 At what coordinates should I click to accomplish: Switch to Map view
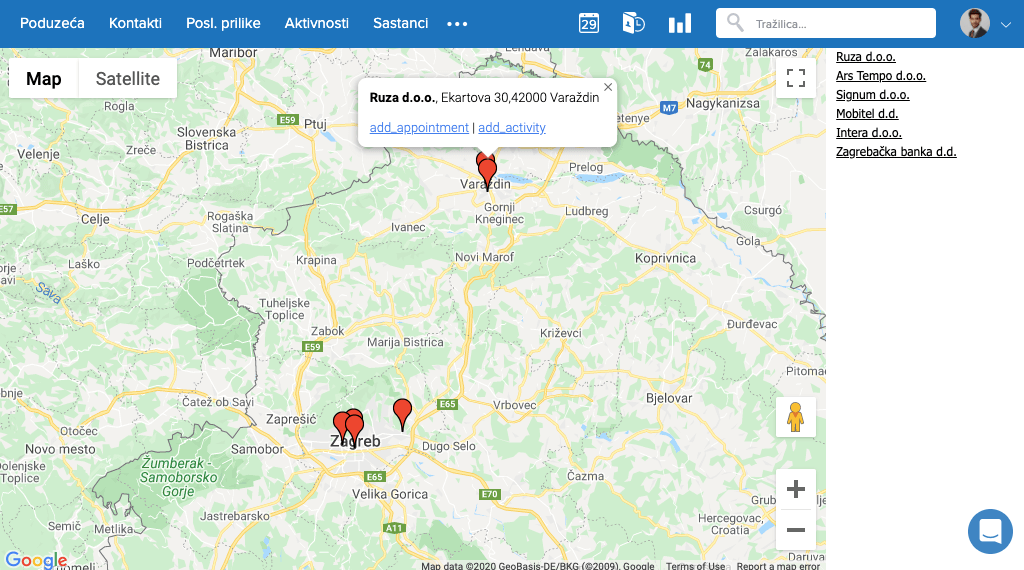(44, 78)
